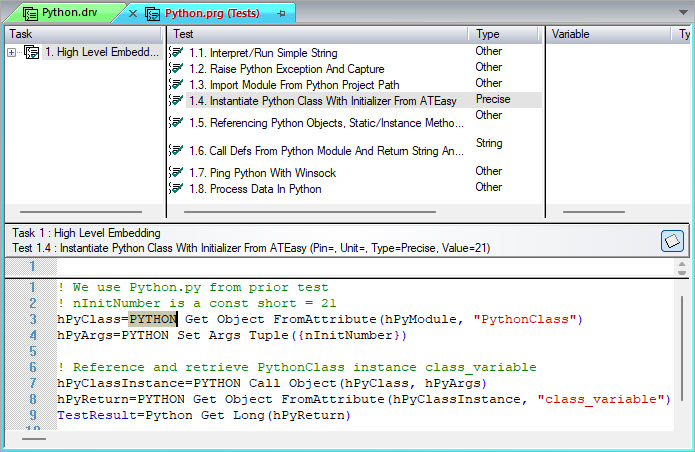Click the Test pane horizontal scrollbar
695x452 pixels.
310,212
